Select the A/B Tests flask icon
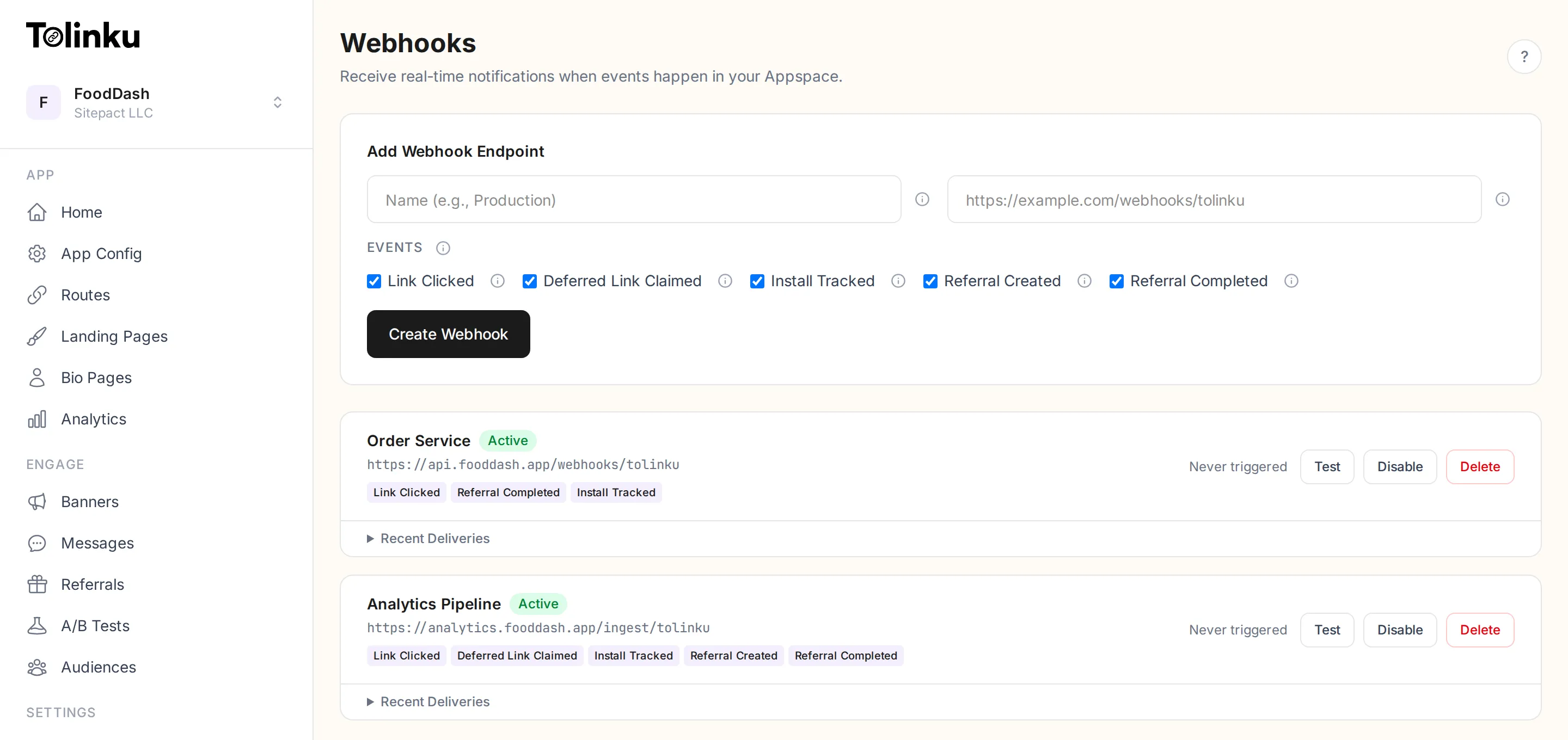 coord(37,626)
